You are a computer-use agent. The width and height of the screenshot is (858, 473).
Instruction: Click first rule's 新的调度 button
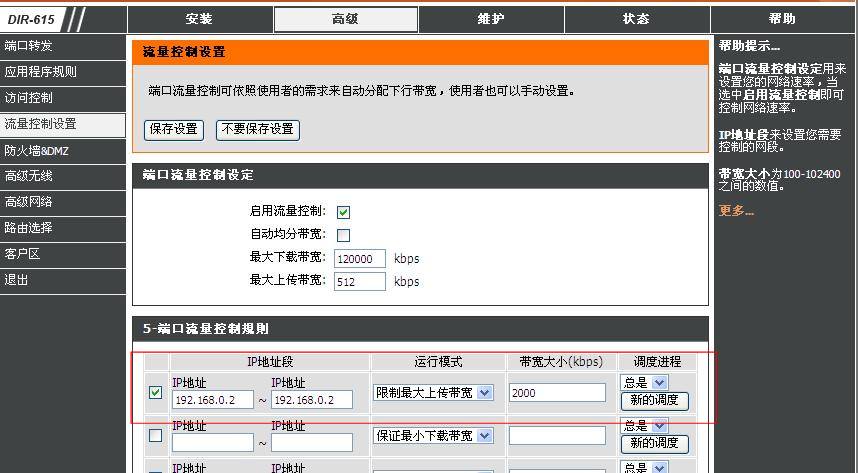[x=654, y=401]
